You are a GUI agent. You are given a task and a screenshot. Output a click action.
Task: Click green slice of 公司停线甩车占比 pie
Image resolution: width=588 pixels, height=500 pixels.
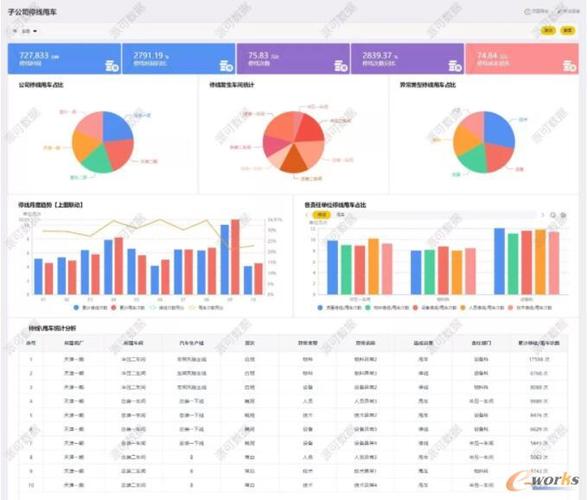tap(98, 161)
